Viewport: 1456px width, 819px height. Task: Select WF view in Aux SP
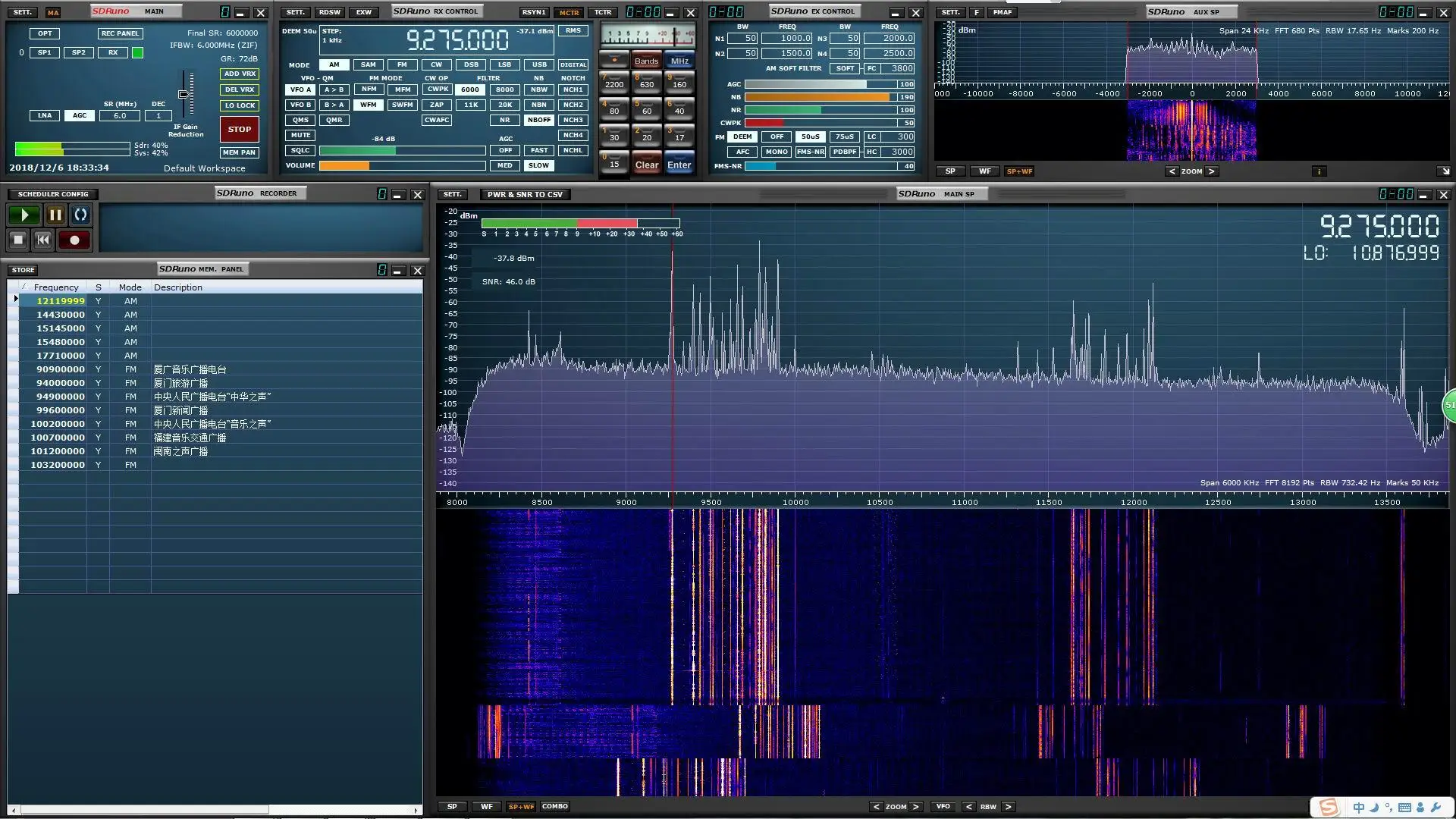984,171
